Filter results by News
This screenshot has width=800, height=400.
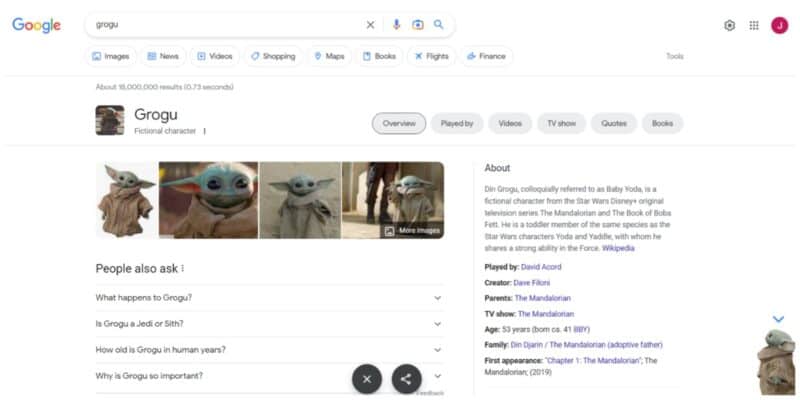point(163,56)
